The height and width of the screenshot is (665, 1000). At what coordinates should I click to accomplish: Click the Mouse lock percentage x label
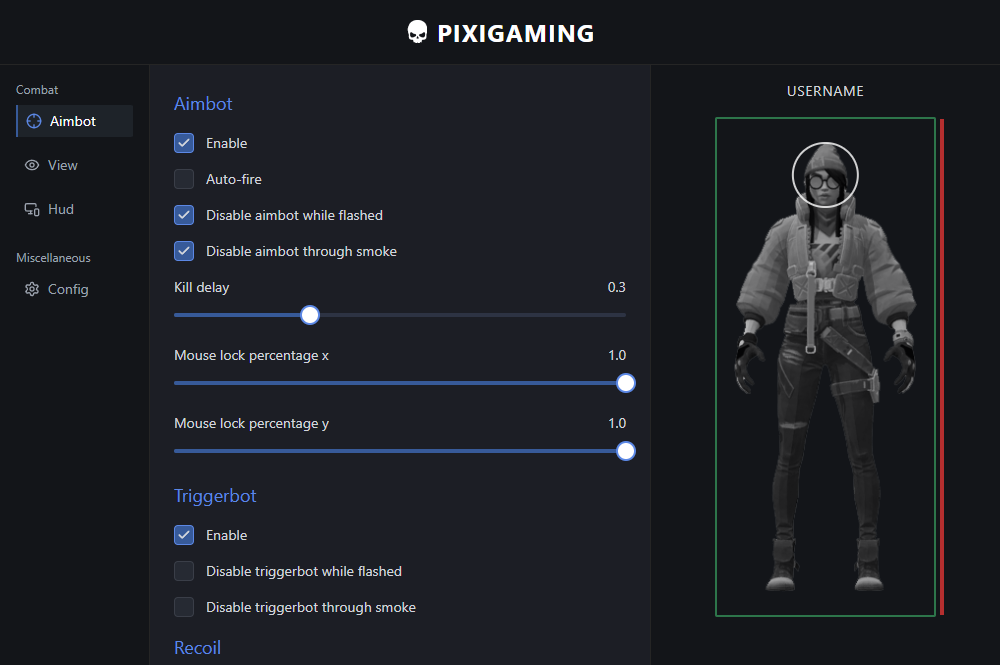click(x=251, y=356)
